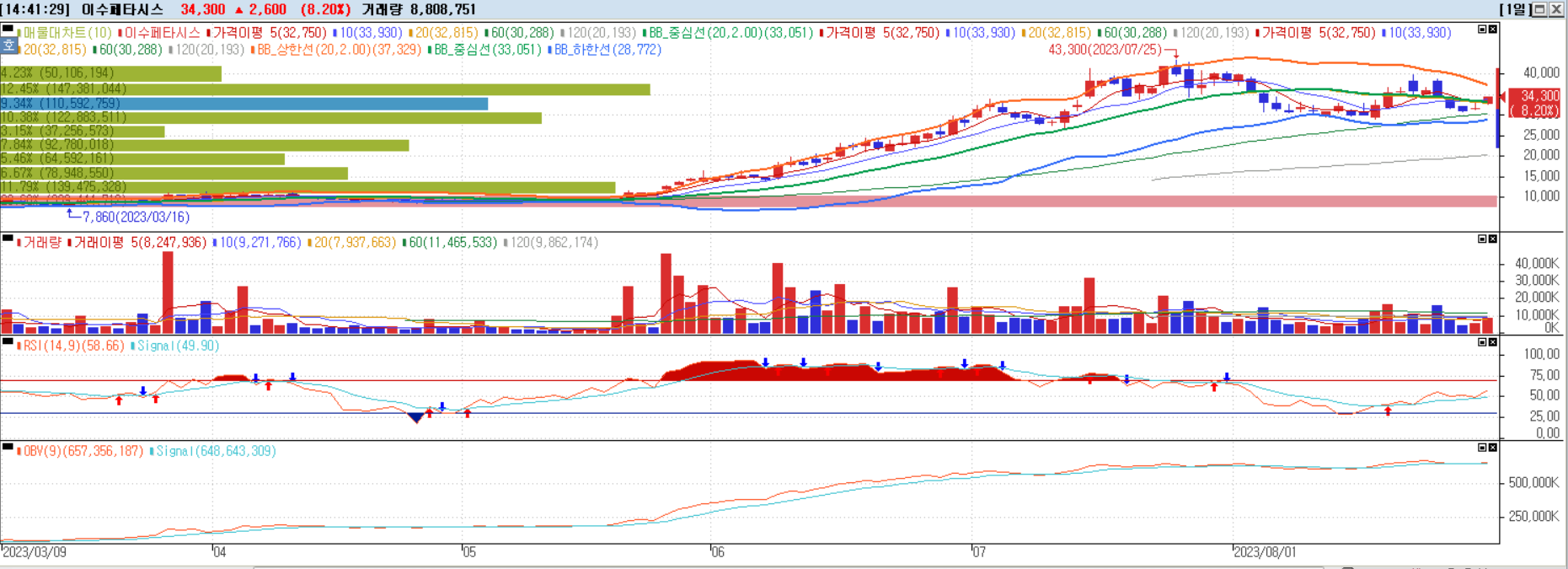
Task: Maximize the 거래량 volume panel
Action: [x=1482, y=239]
